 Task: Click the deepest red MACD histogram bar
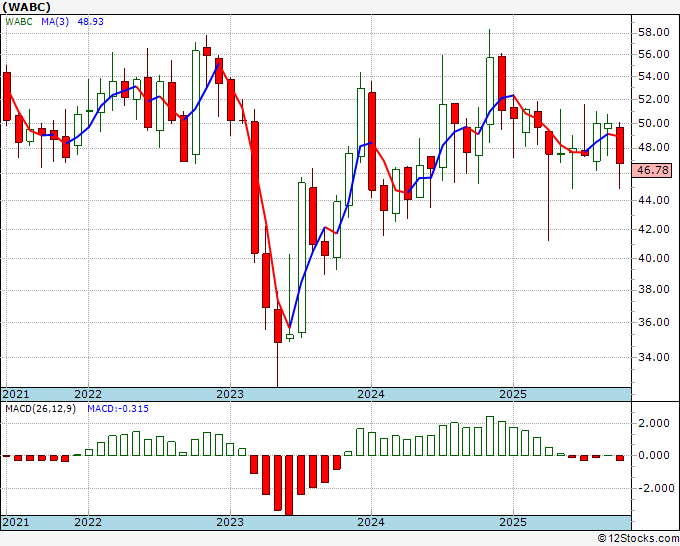click(x=289, y=485)
